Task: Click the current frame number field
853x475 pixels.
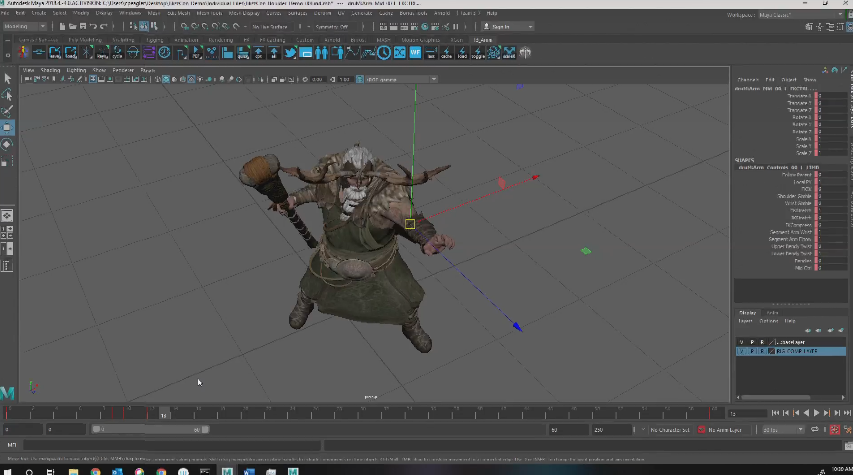Action: point(747,414)
